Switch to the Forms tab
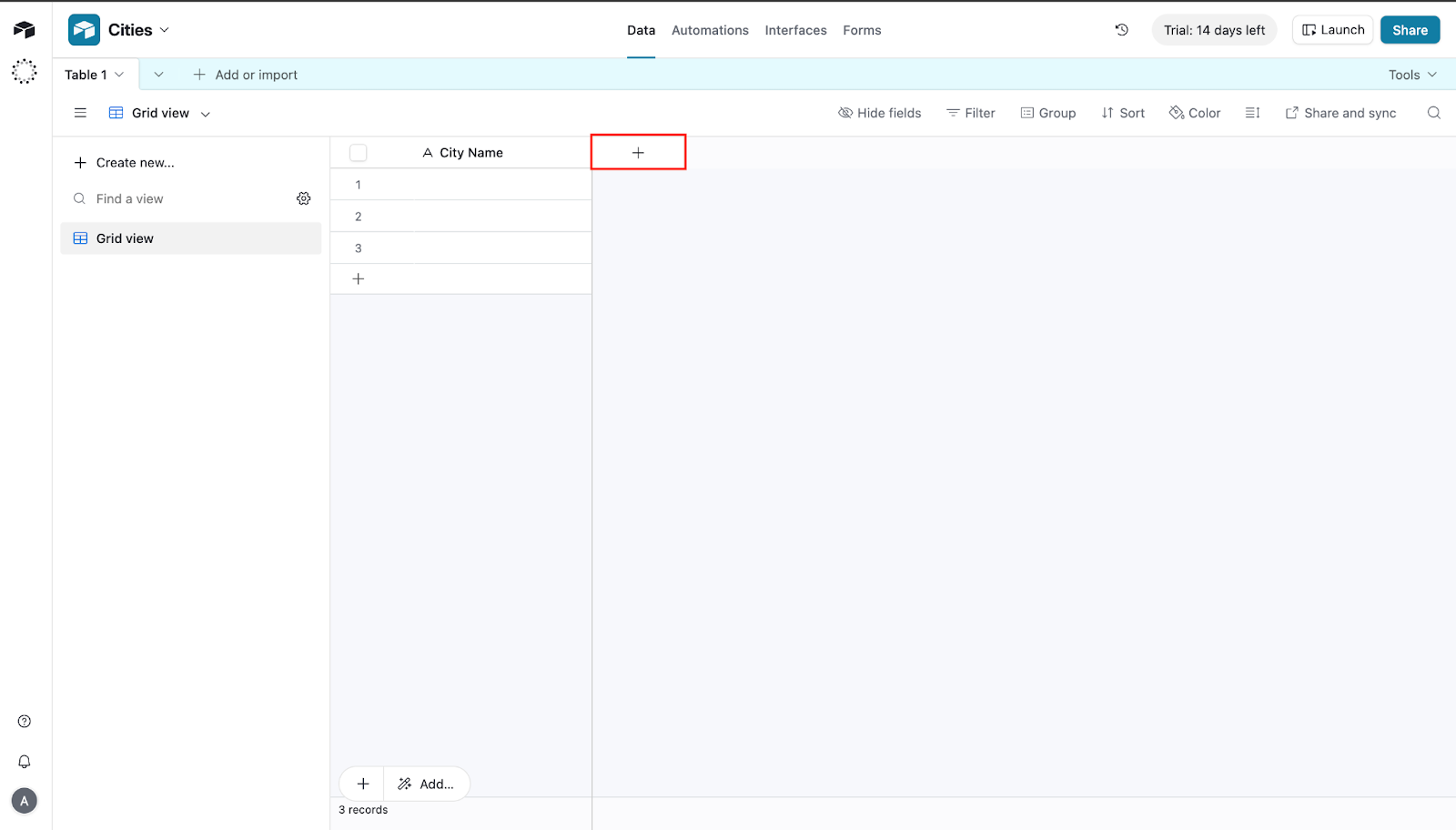This screenshot has width=1456, height=830. [x=862, y=30]
